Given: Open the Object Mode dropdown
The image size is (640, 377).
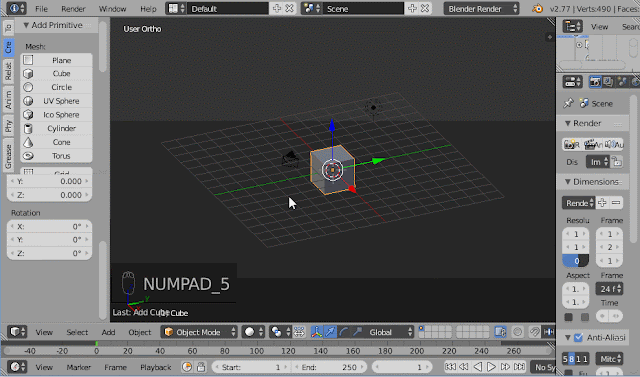Looking at the screenshot, I should [199, 332].
